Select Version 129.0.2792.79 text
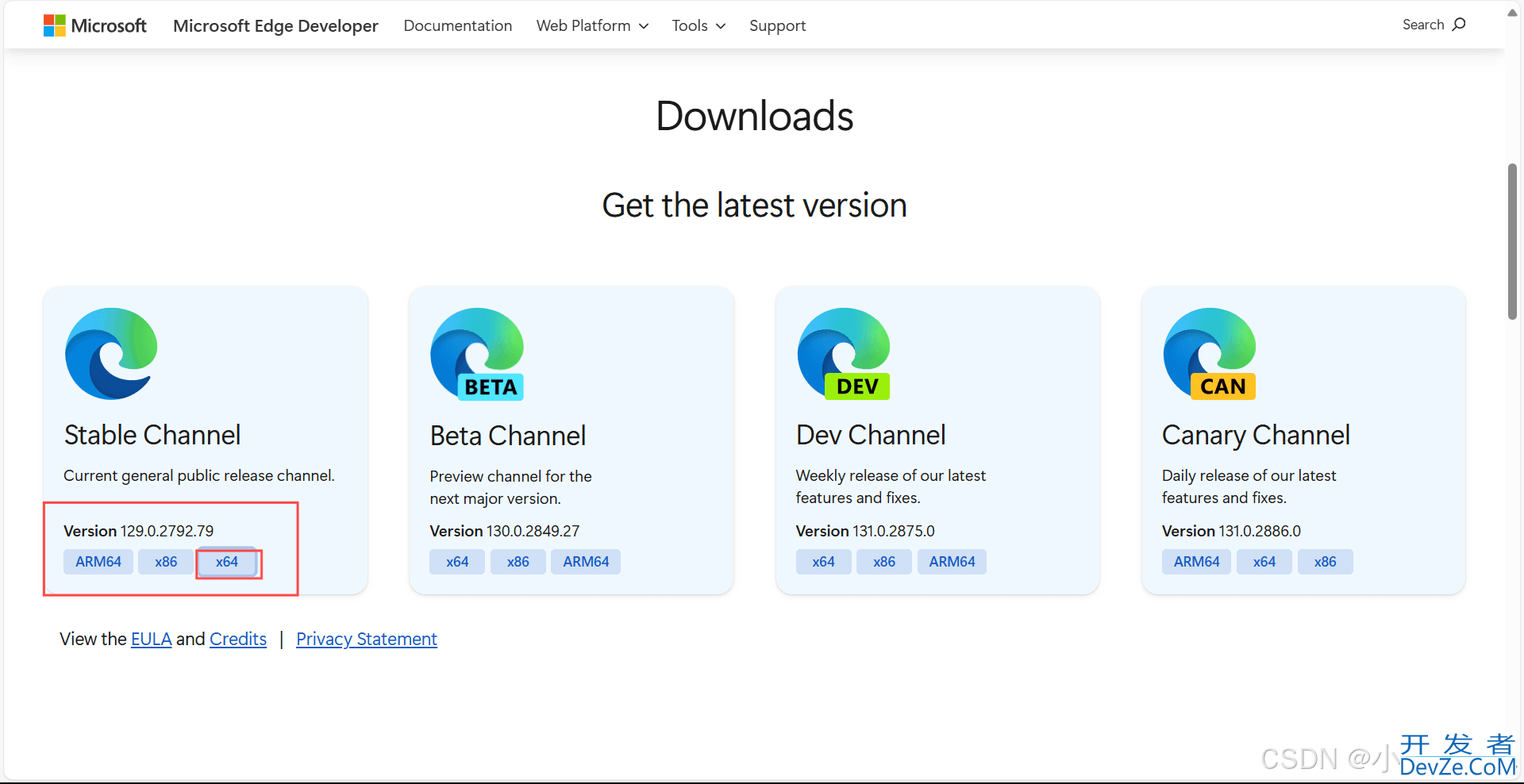 139,531
